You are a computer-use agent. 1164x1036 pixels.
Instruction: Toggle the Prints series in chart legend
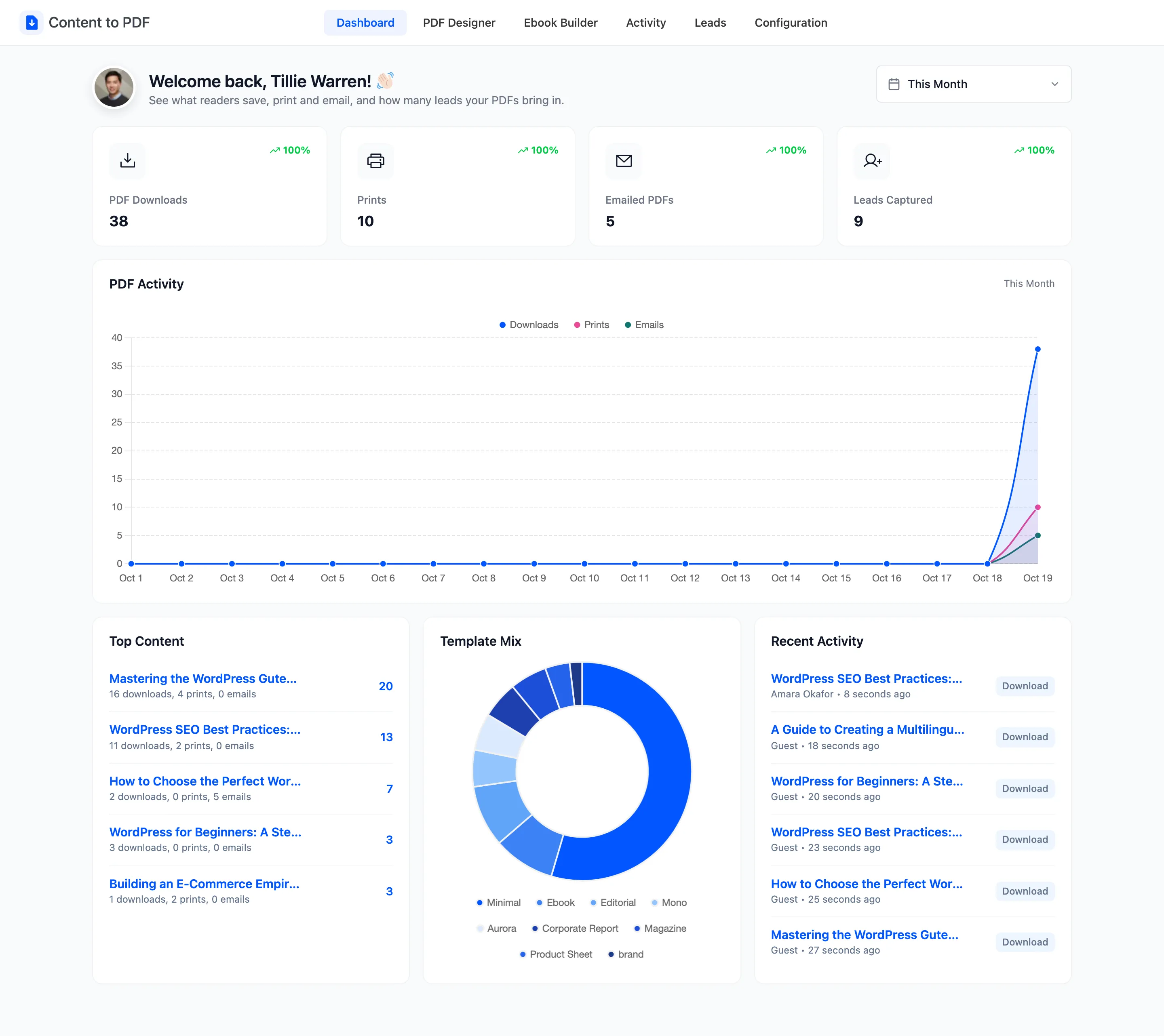(591, 325)
